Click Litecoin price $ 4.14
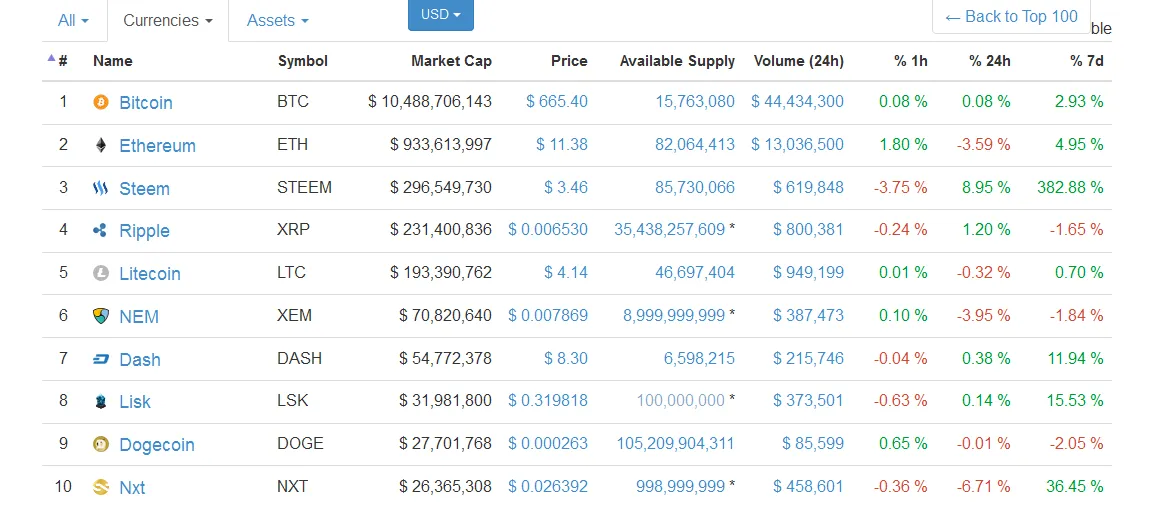The height and width of the screenshot is (505, 1149). point(566,272)
